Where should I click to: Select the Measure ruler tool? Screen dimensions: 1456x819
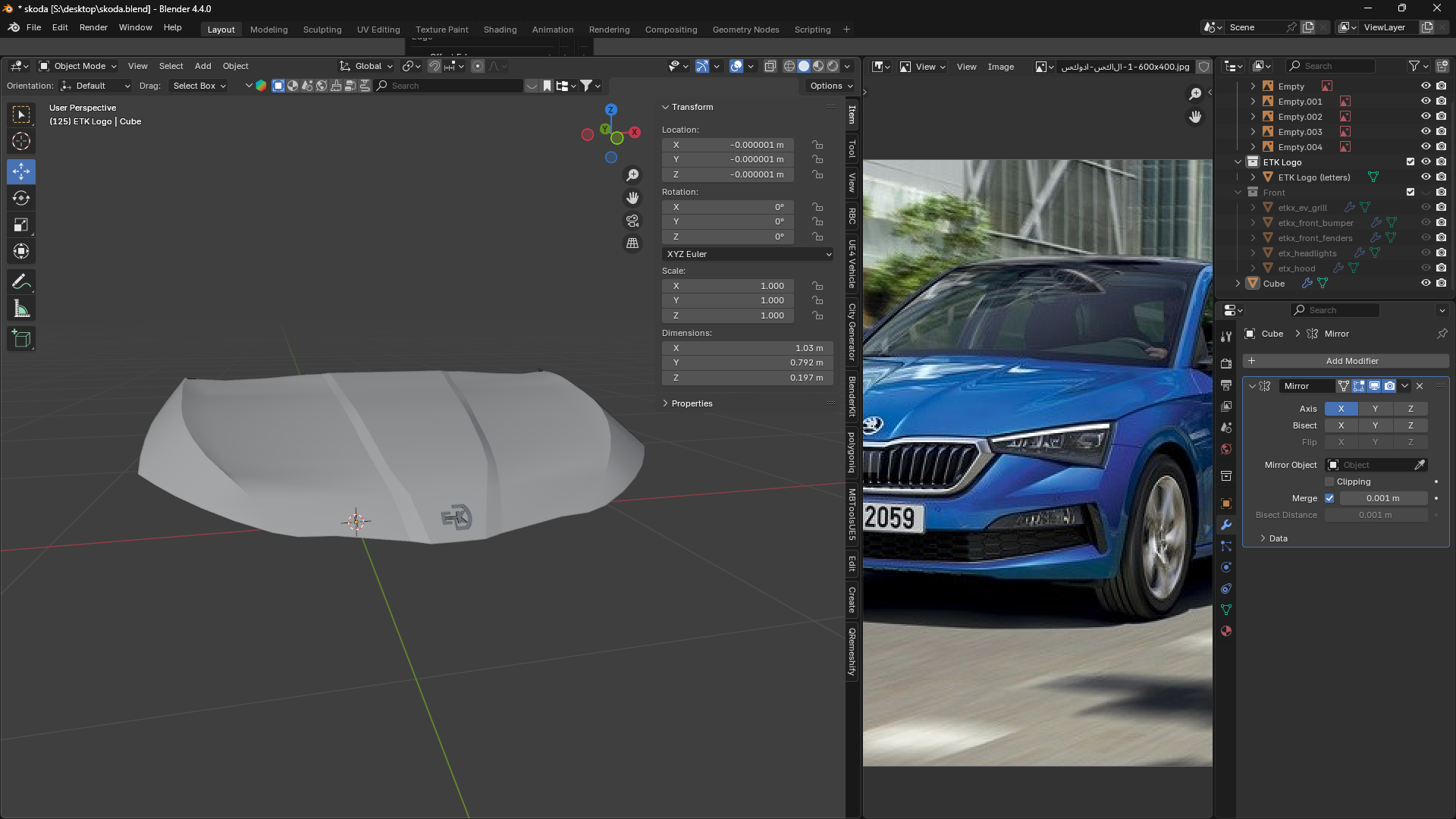[x=21, y=309]
